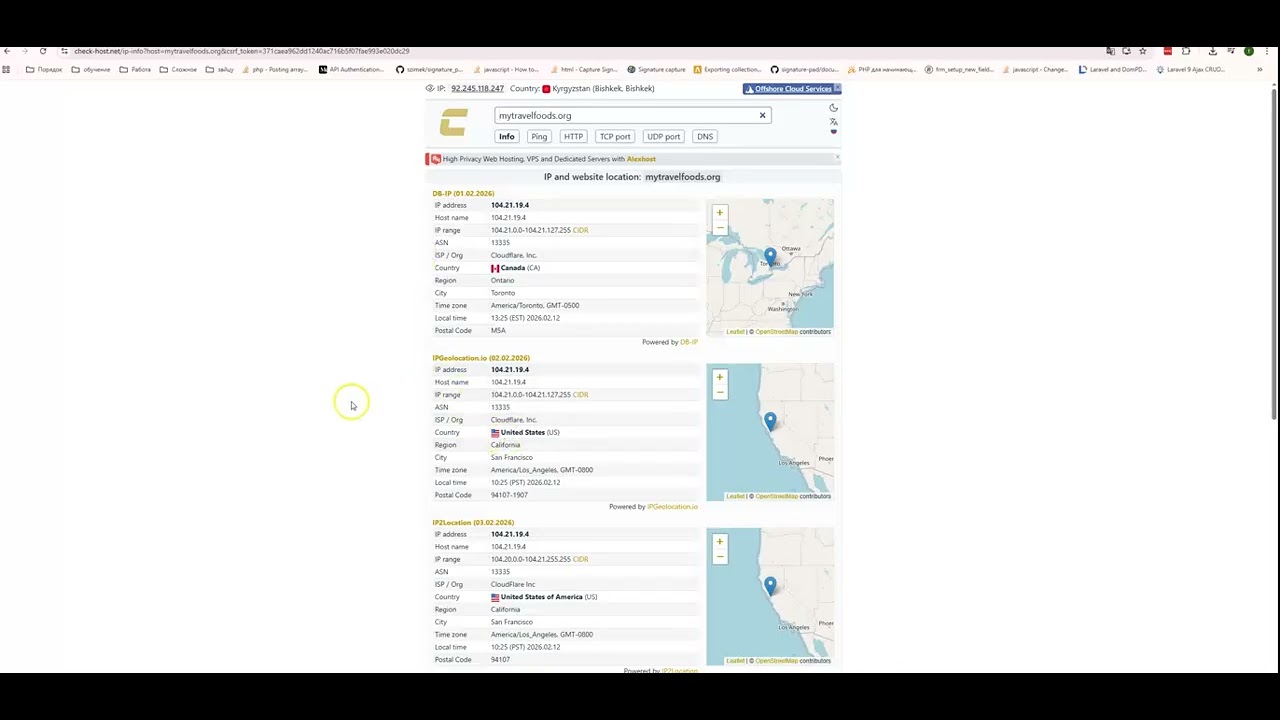Click the Toronto map pin marker

770,257
